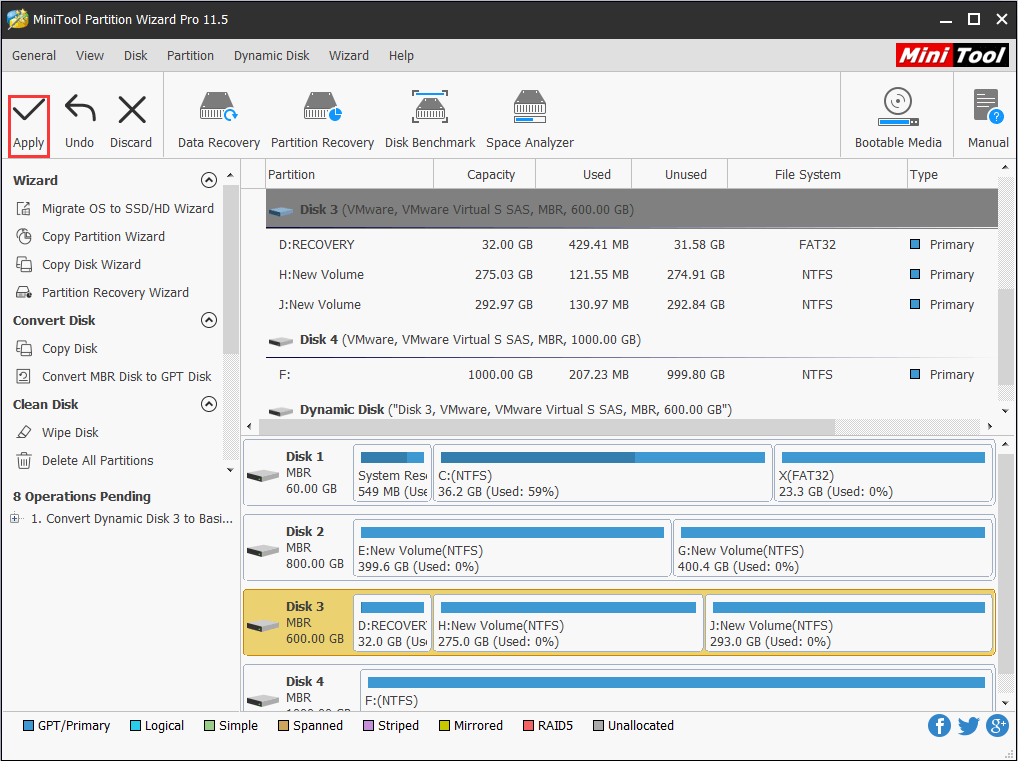Start the Copy Partition Wizard
Image resolution: width=1018 pixels, height=761 pixels.
click(x=91, y=236)
